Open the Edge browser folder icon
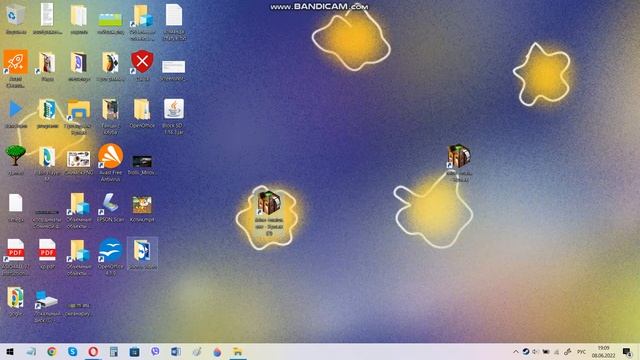This screenshot has width=640, height=360. (x=47, y=156)
